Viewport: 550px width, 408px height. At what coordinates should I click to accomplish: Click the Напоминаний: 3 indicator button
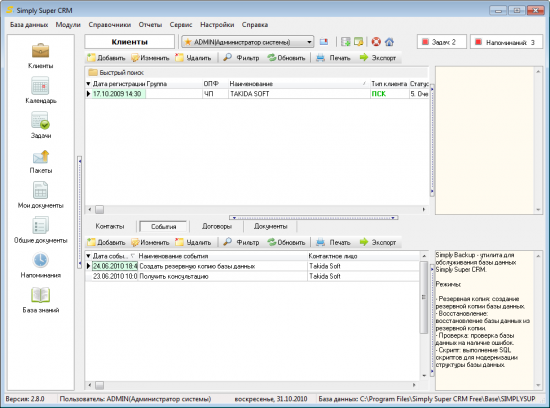tap(506, 42)
